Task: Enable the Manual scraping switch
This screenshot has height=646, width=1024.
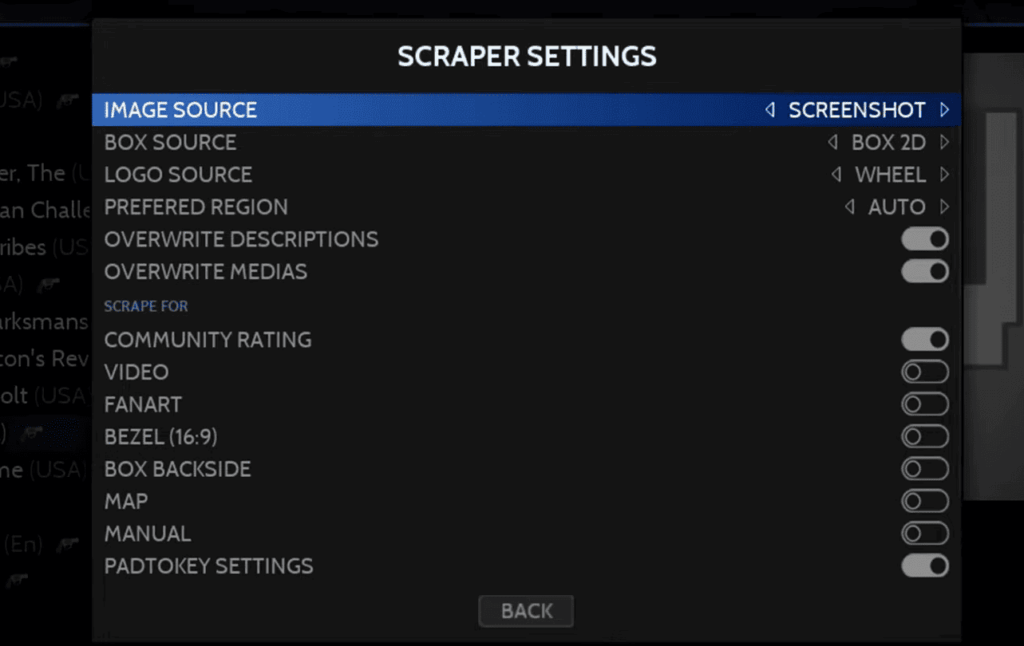Action: (x=925, y=533)
